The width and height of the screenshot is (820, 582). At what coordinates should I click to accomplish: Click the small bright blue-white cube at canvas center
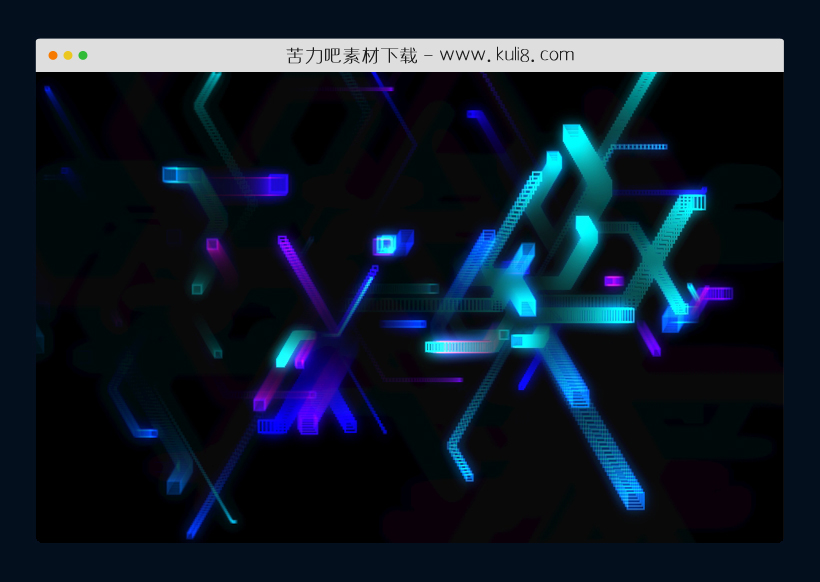pyautogui.click(x=385, y=244)
